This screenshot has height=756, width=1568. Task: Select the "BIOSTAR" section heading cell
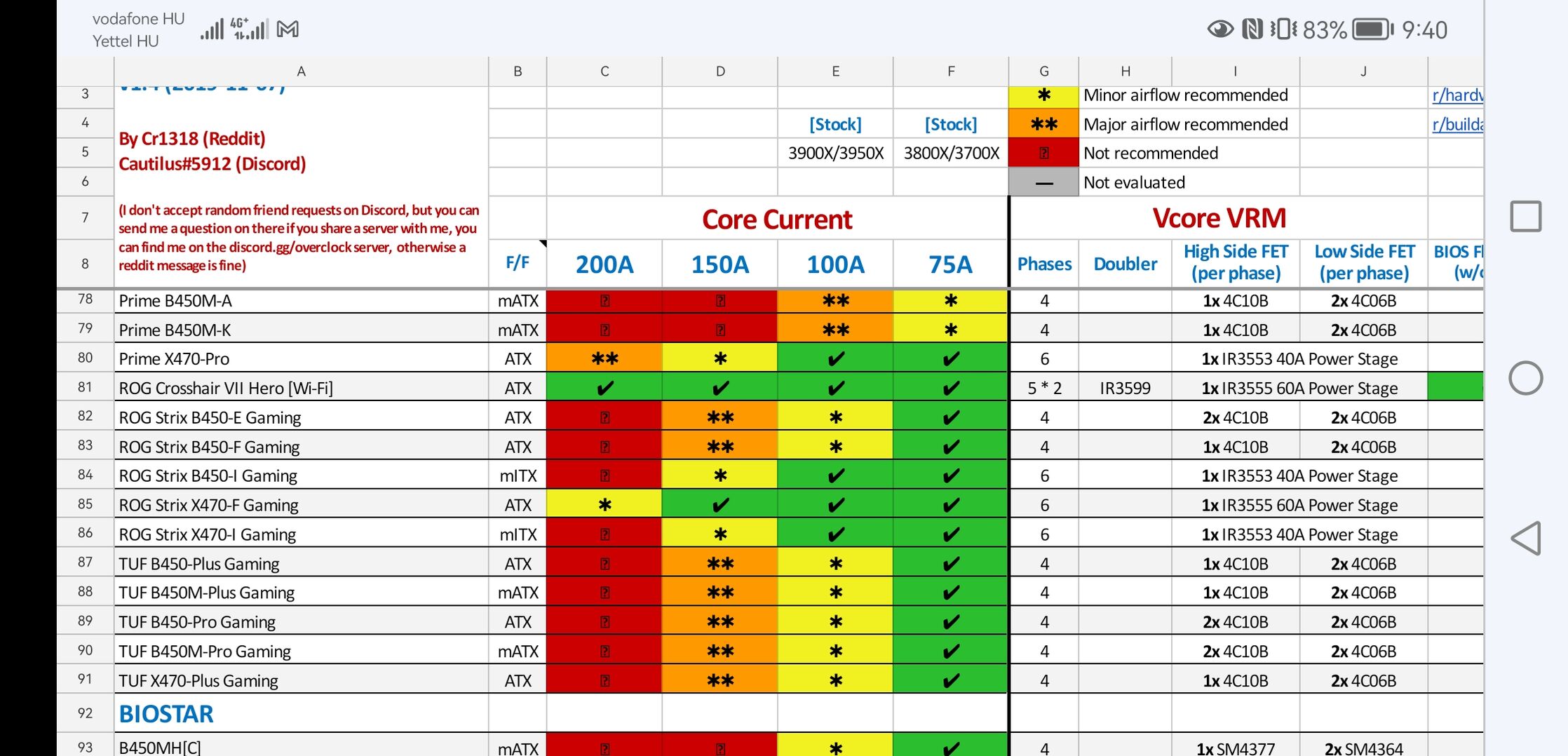301,713
